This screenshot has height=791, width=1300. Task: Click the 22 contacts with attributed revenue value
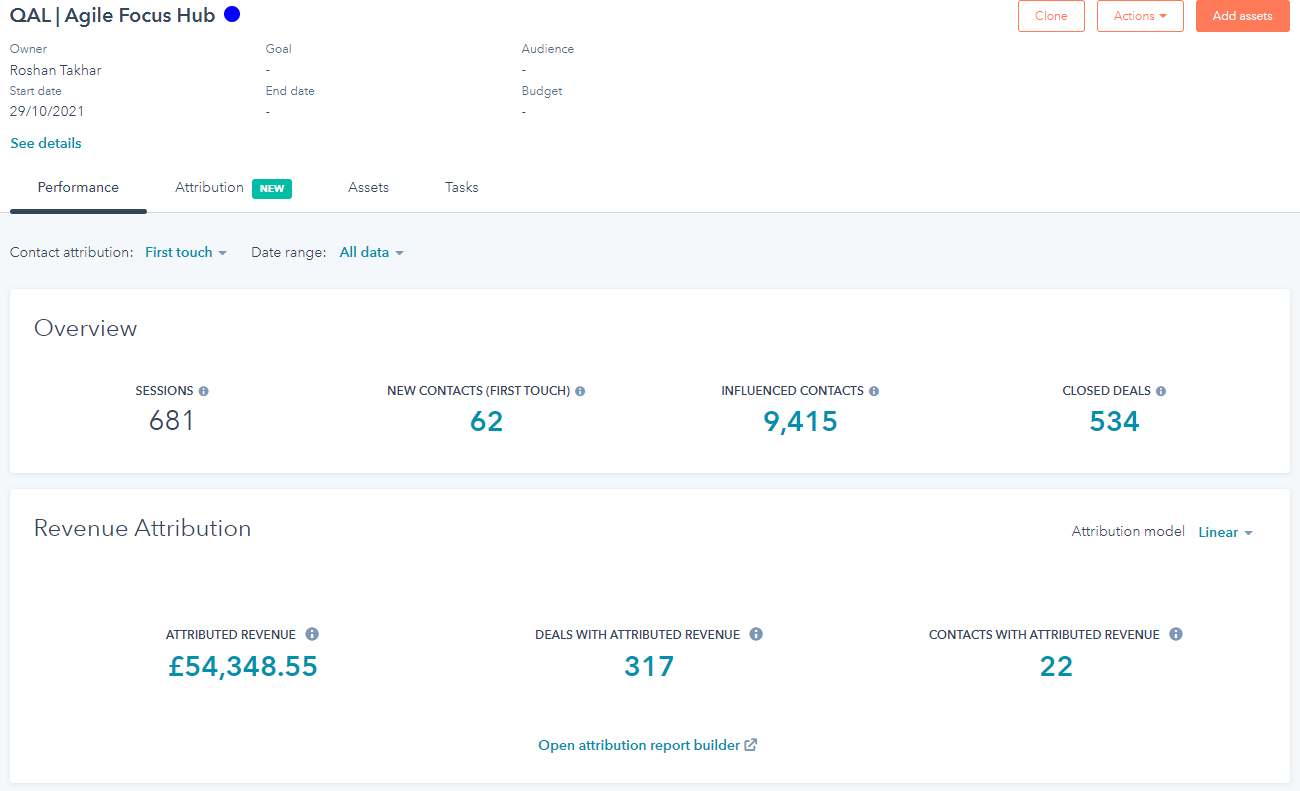(x=1056, y=666)
